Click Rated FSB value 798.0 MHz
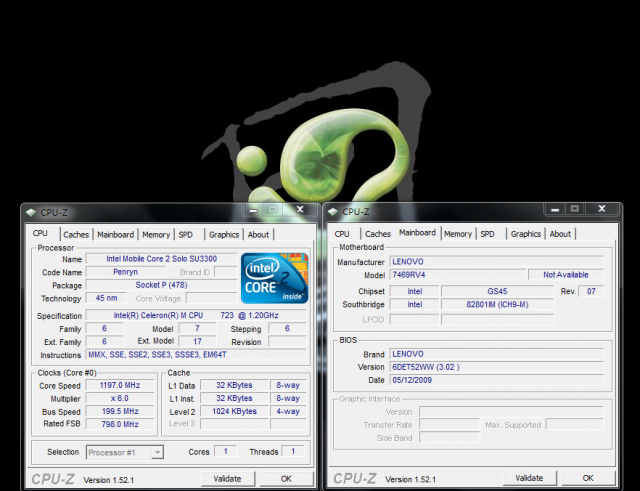The height and width of the screenshot is (491, 640). click(x=120, y=424)
